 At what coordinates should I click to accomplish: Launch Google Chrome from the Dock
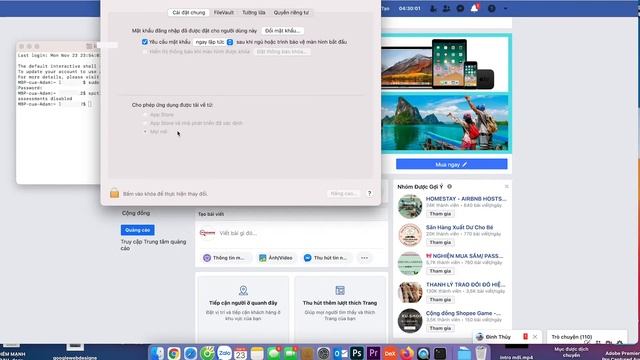(x=173, y=353)
